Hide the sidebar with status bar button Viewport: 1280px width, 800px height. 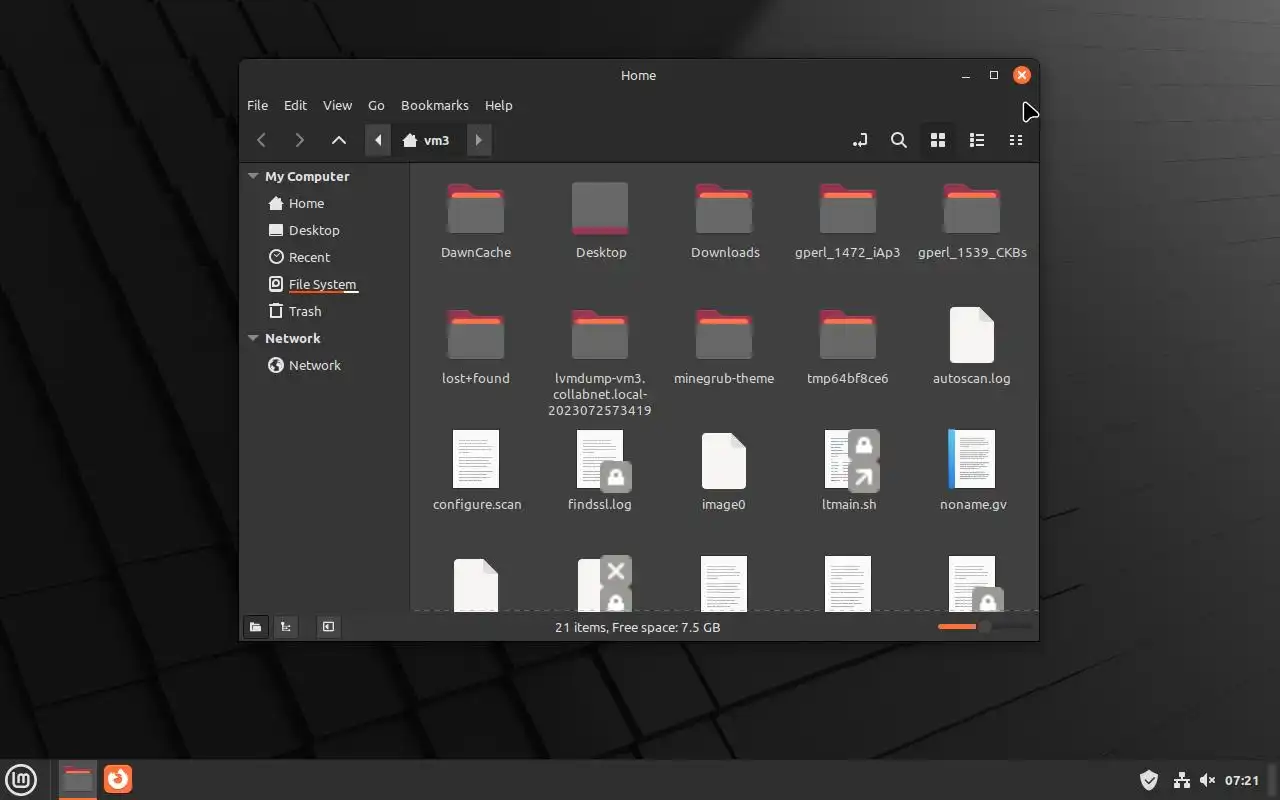pyautogui.click(x=328, y=627)
